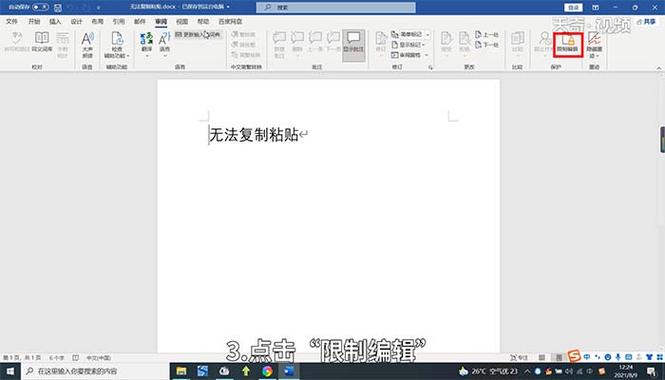The height and width of the screenshot is (380, 665).
Task: Click the Save icon in title bar
Action: 58,8
